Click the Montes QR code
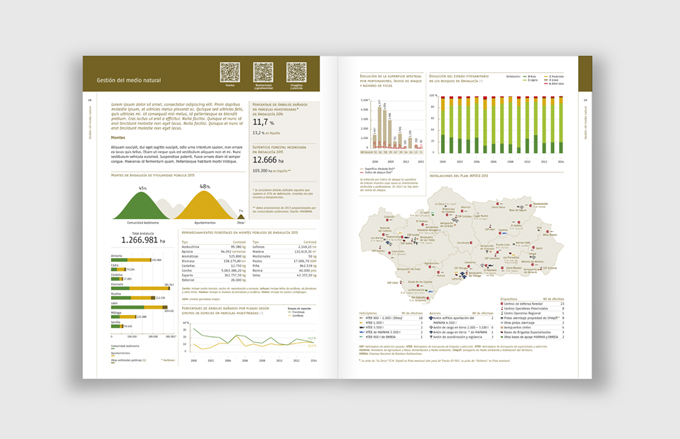Viewport: 680px width, 439px height. (x=230, y=73)
